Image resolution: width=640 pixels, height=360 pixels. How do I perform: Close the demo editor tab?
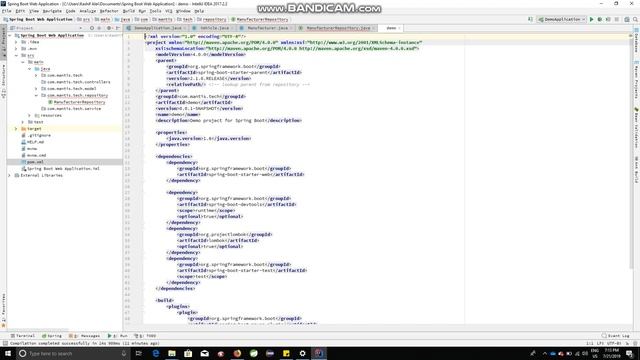[399, 28]
